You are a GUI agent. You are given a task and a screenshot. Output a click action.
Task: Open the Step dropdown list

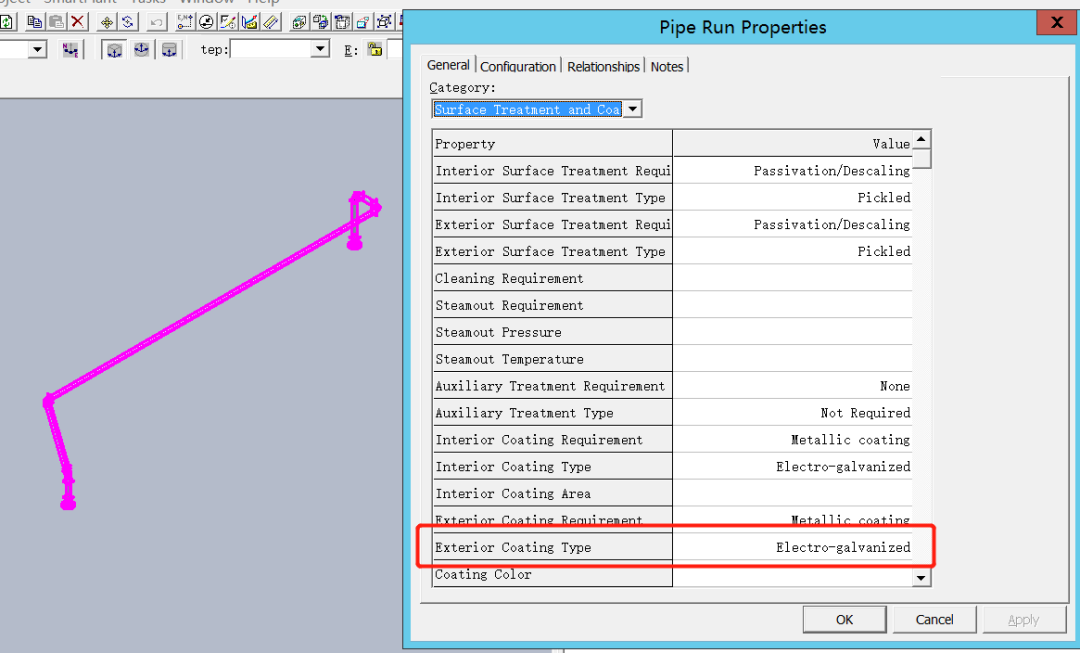[x=320, y=49]
